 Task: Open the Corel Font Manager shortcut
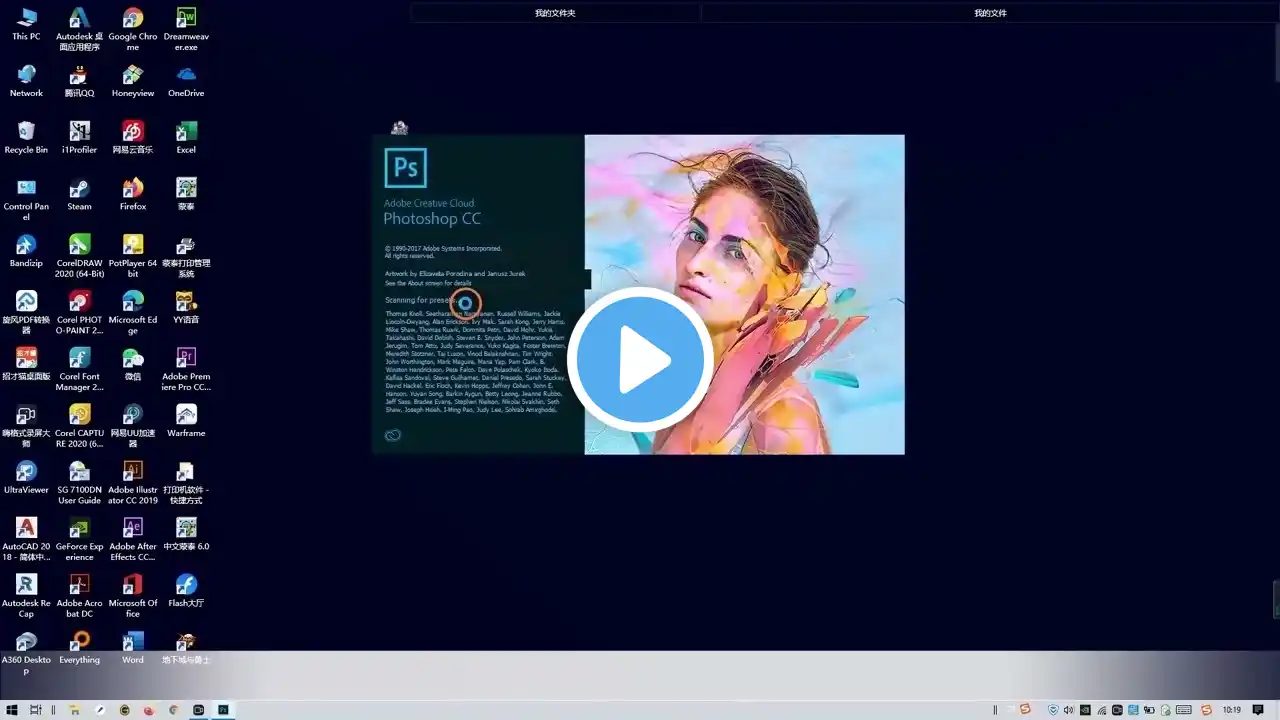[79, 369]
